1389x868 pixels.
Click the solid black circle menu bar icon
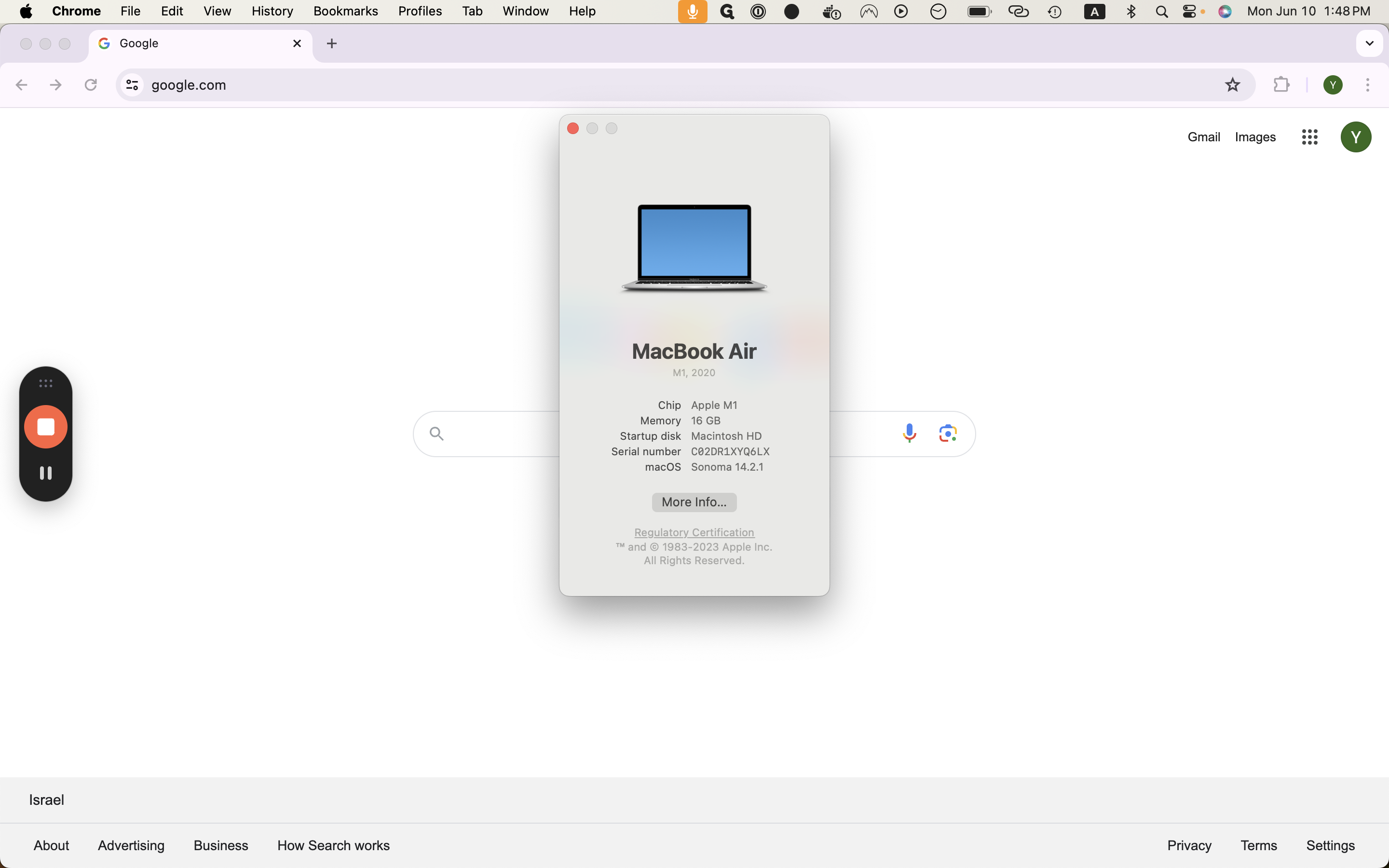click(791, 12)
